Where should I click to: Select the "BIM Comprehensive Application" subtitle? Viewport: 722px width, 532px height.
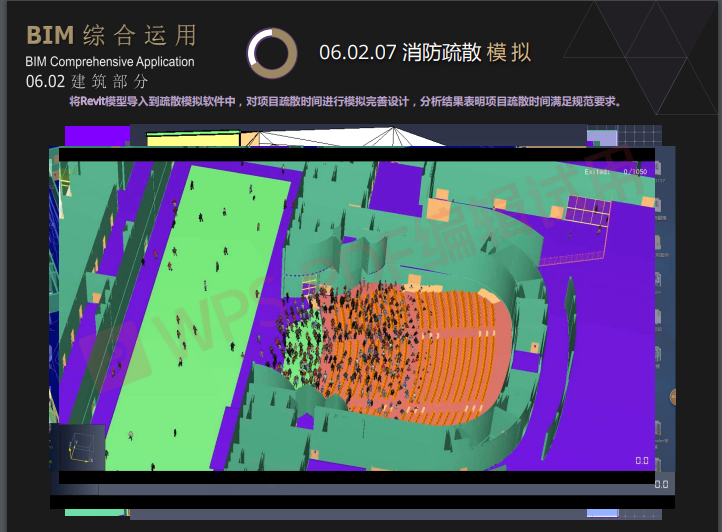[x=110, y=62]
